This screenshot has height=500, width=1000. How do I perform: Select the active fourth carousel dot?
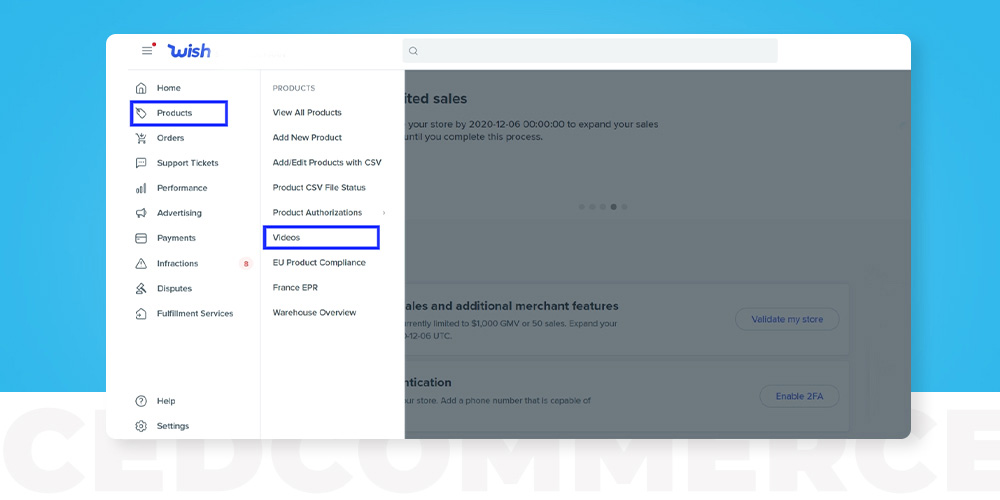614,207
